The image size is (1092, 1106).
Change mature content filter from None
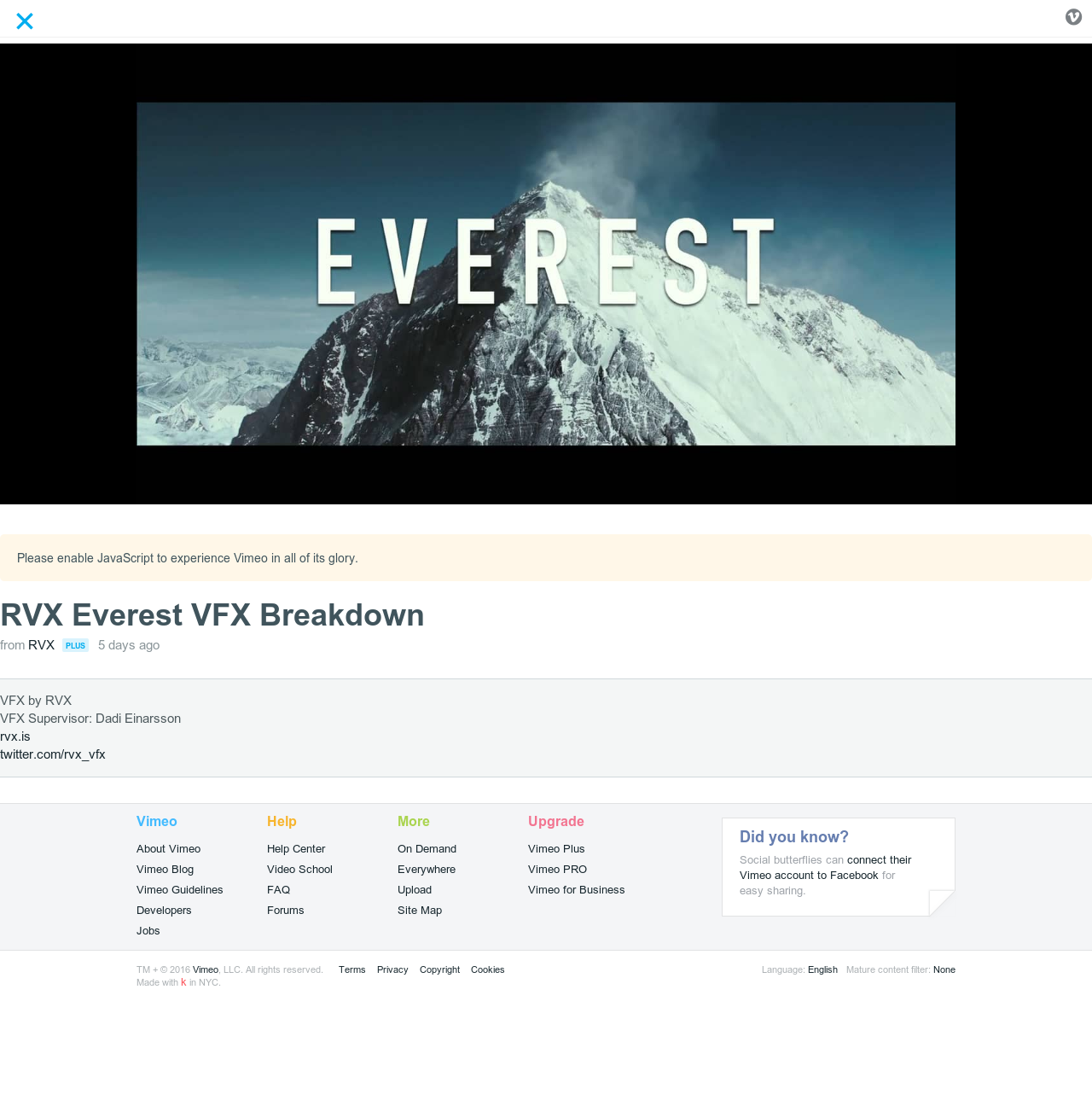[x=944, y=969]
